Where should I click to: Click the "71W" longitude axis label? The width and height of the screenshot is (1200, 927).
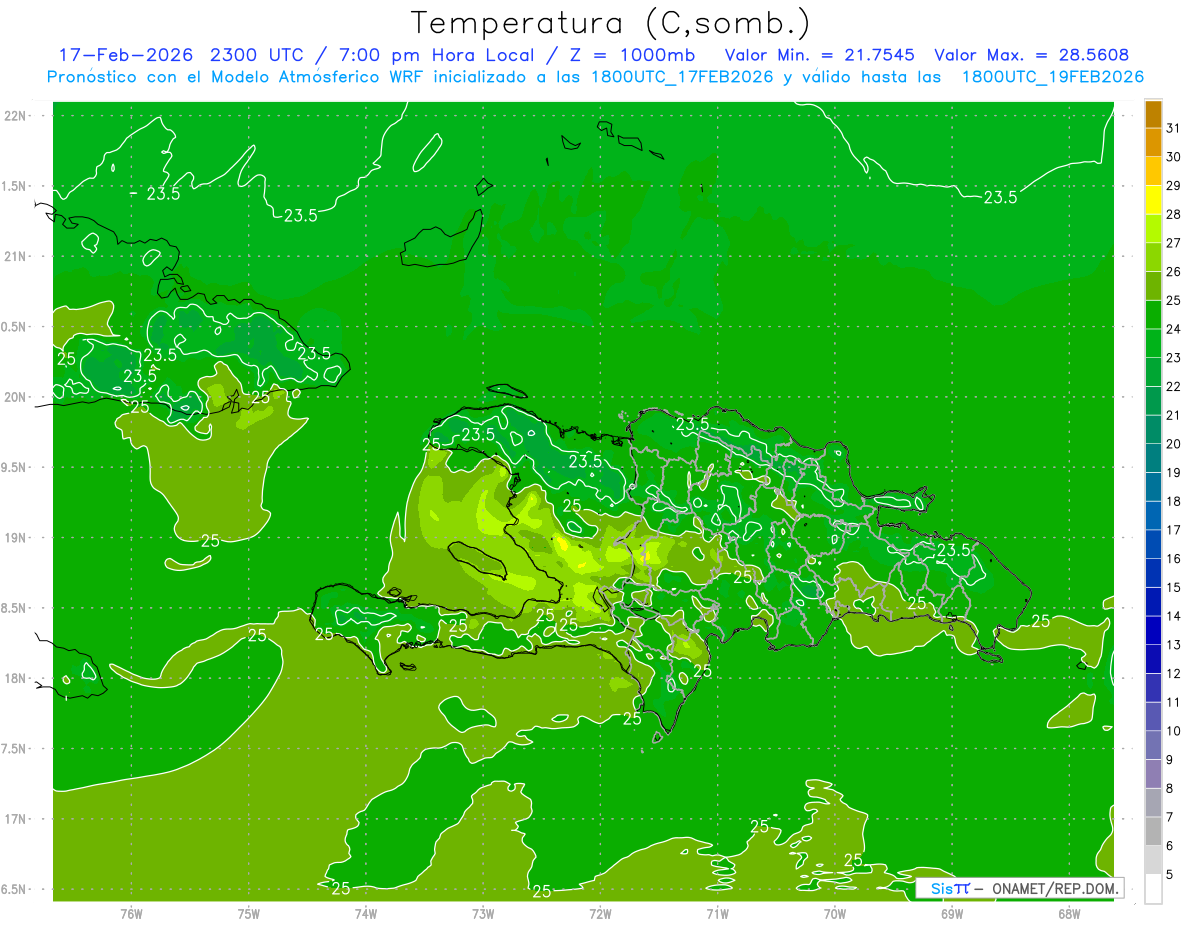[x=717, y=913]
